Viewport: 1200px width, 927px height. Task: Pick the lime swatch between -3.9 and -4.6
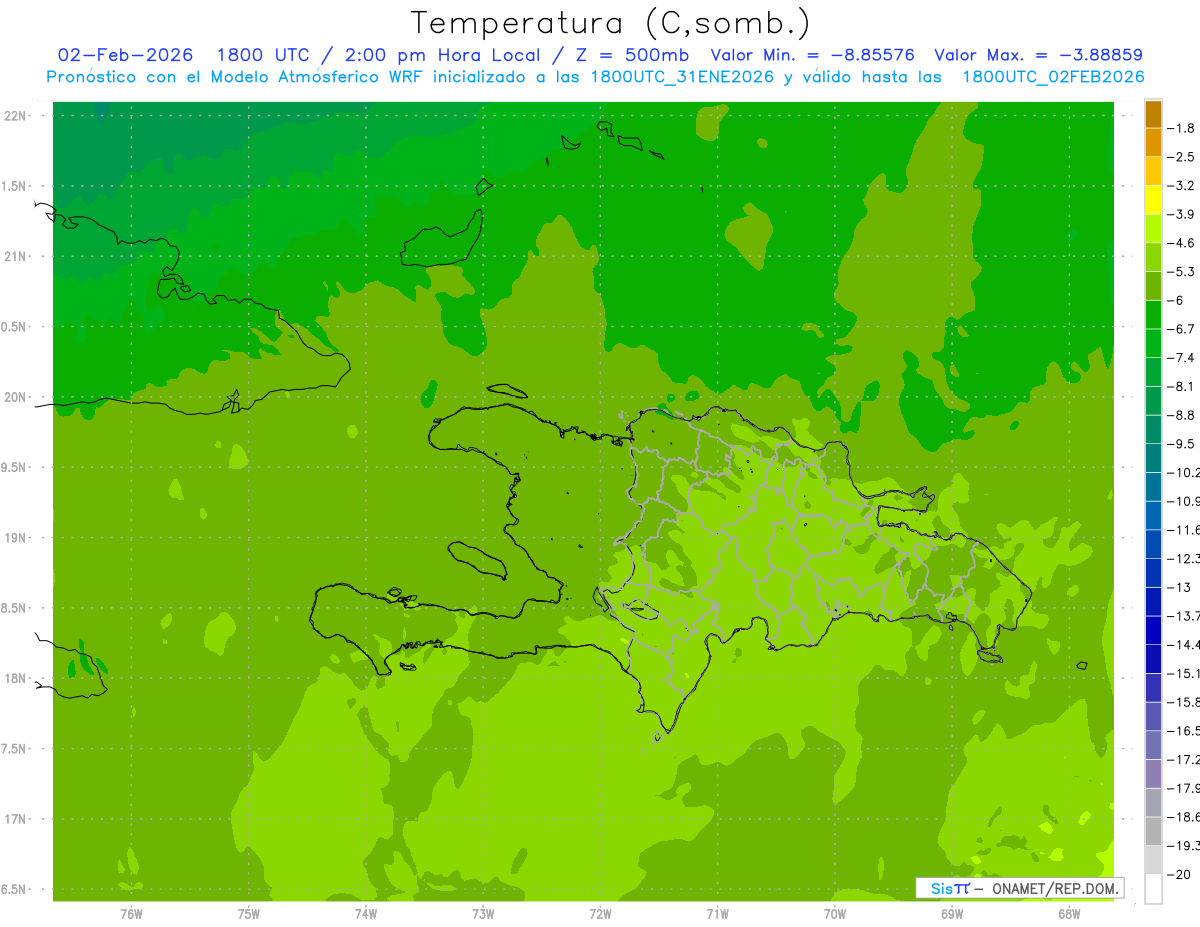[x=1153, y=229]
